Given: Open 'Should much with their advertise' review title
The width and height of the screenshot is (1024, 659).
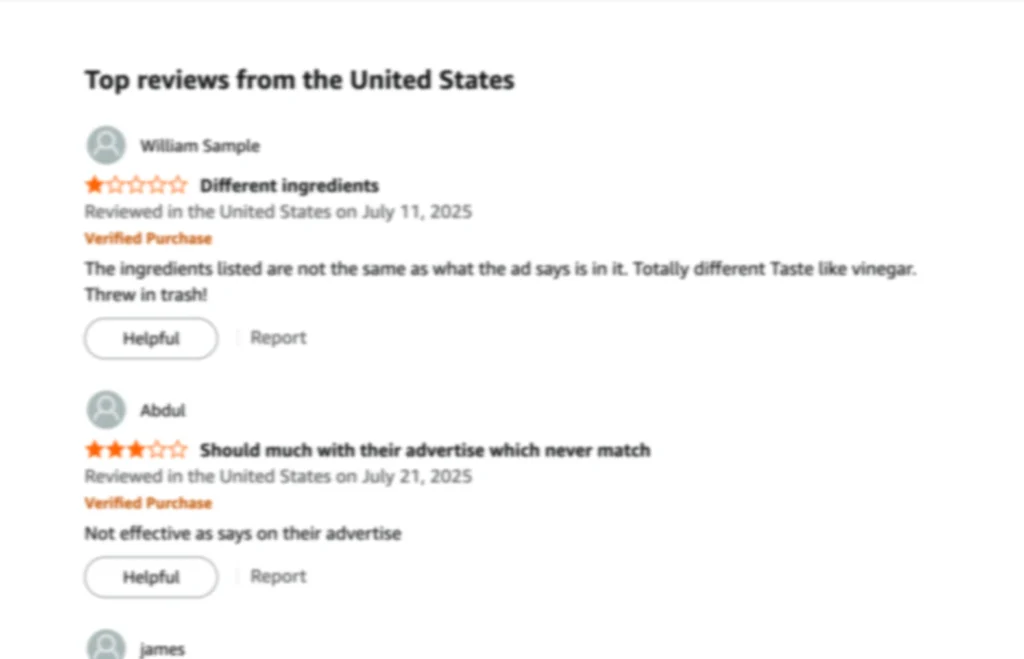Looking at the screenshot, I should click(425, 450).
